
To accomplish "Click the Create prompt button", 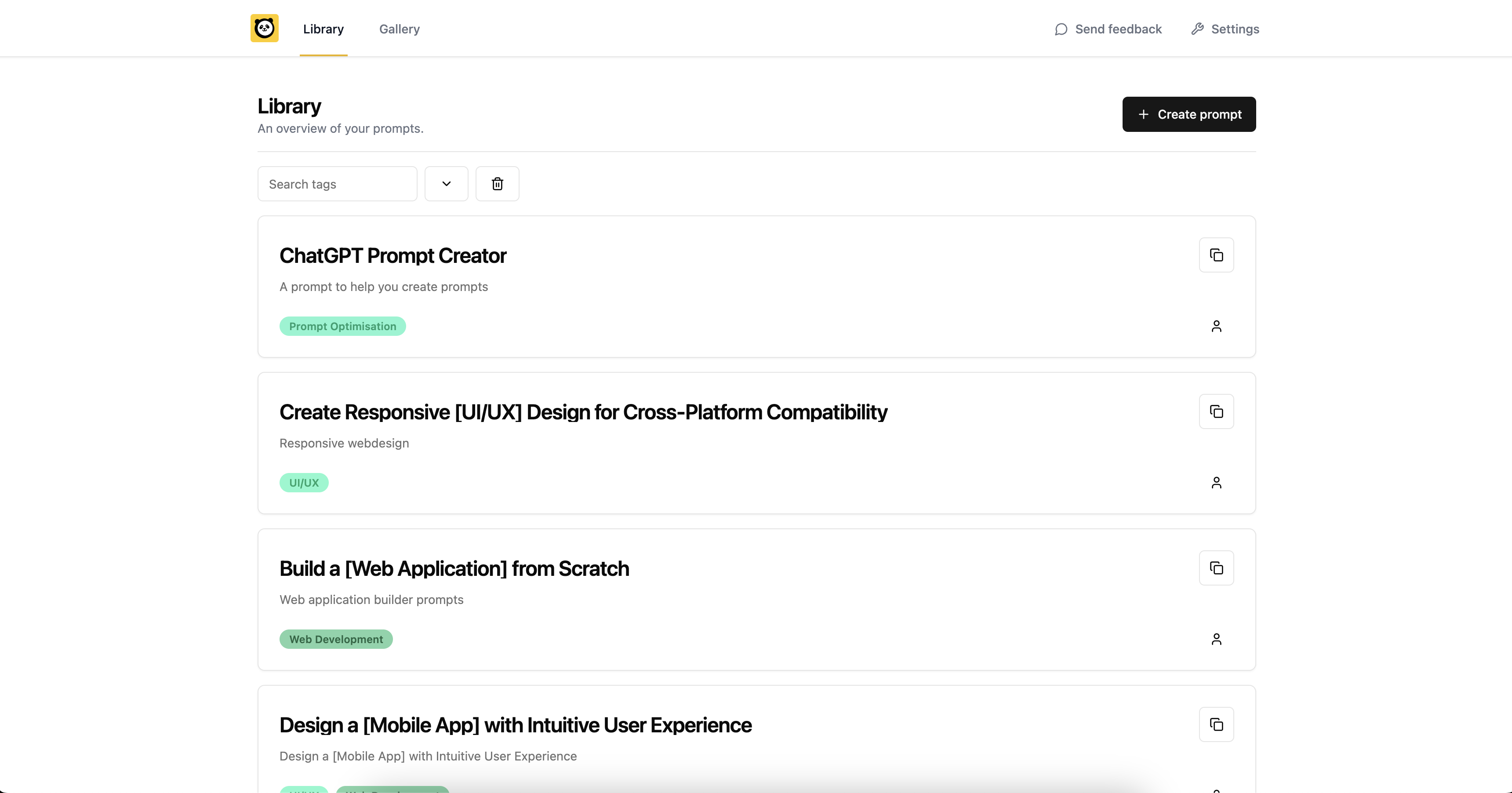I will pos(1189,114).
